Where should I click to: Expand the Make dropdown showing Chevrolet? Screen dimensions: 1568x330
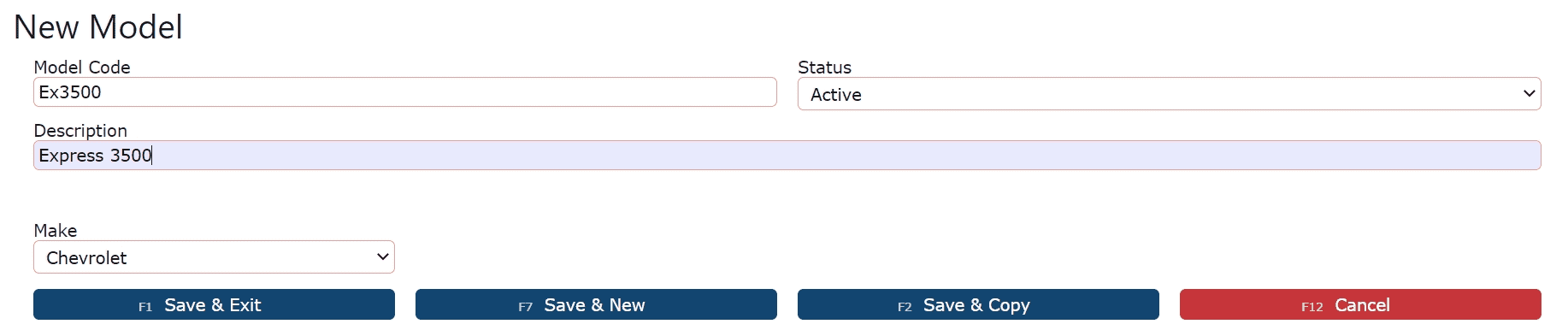pos(214,257)
